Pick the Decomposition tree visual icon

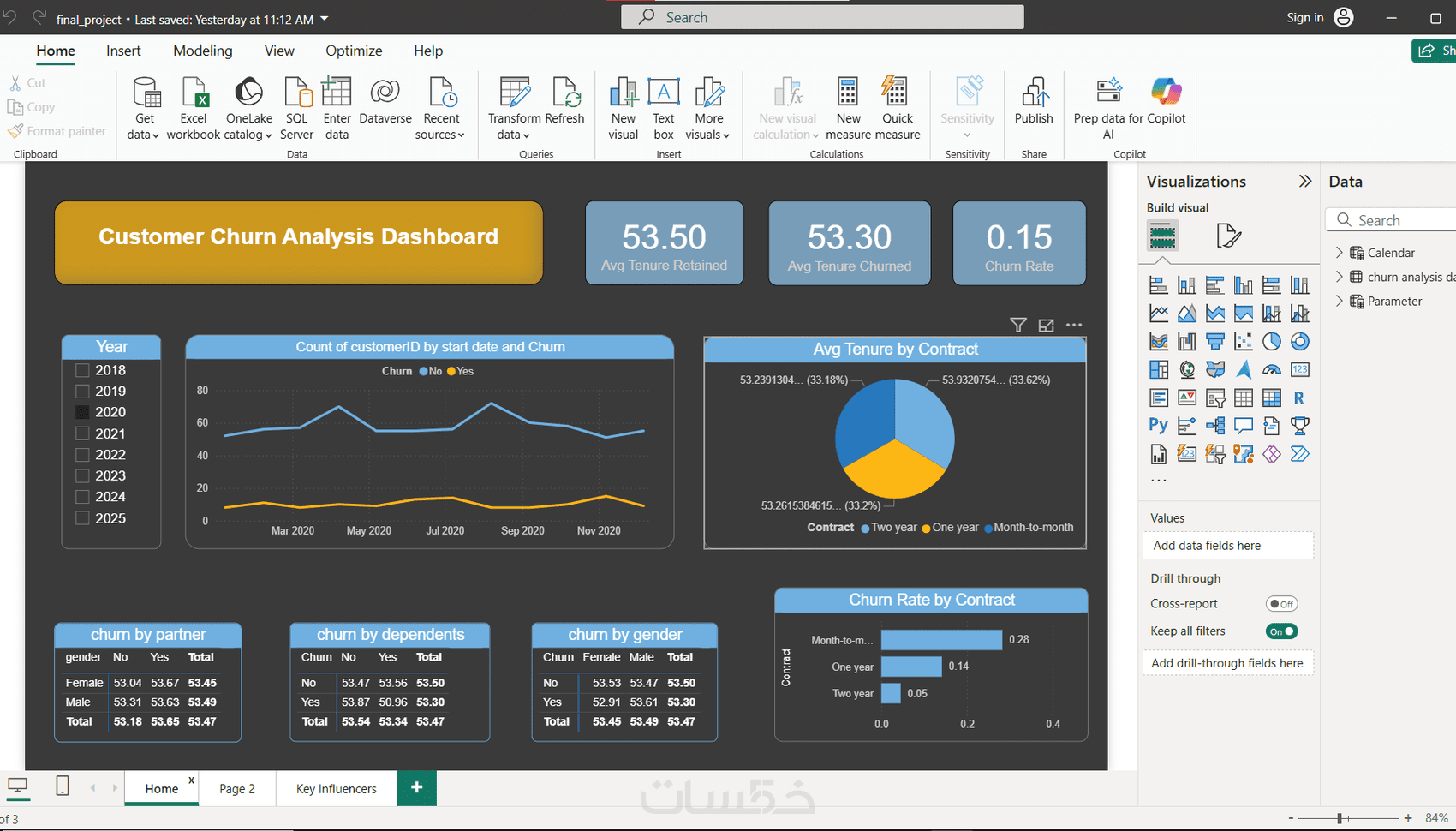[1214, 426]
